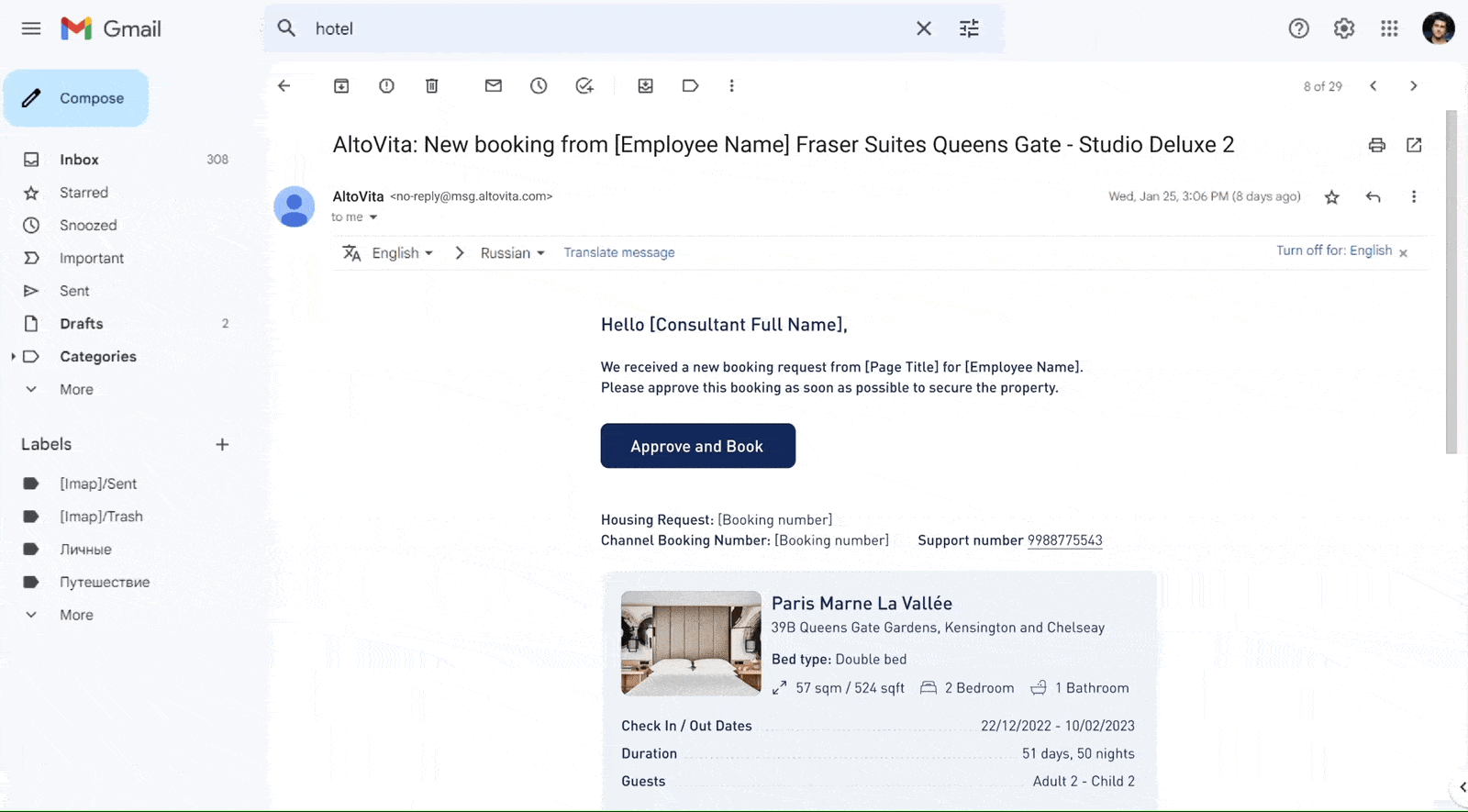
Task: Open the main menu hamburger icon
Action: pyautogui.click(x=31, y=28)
